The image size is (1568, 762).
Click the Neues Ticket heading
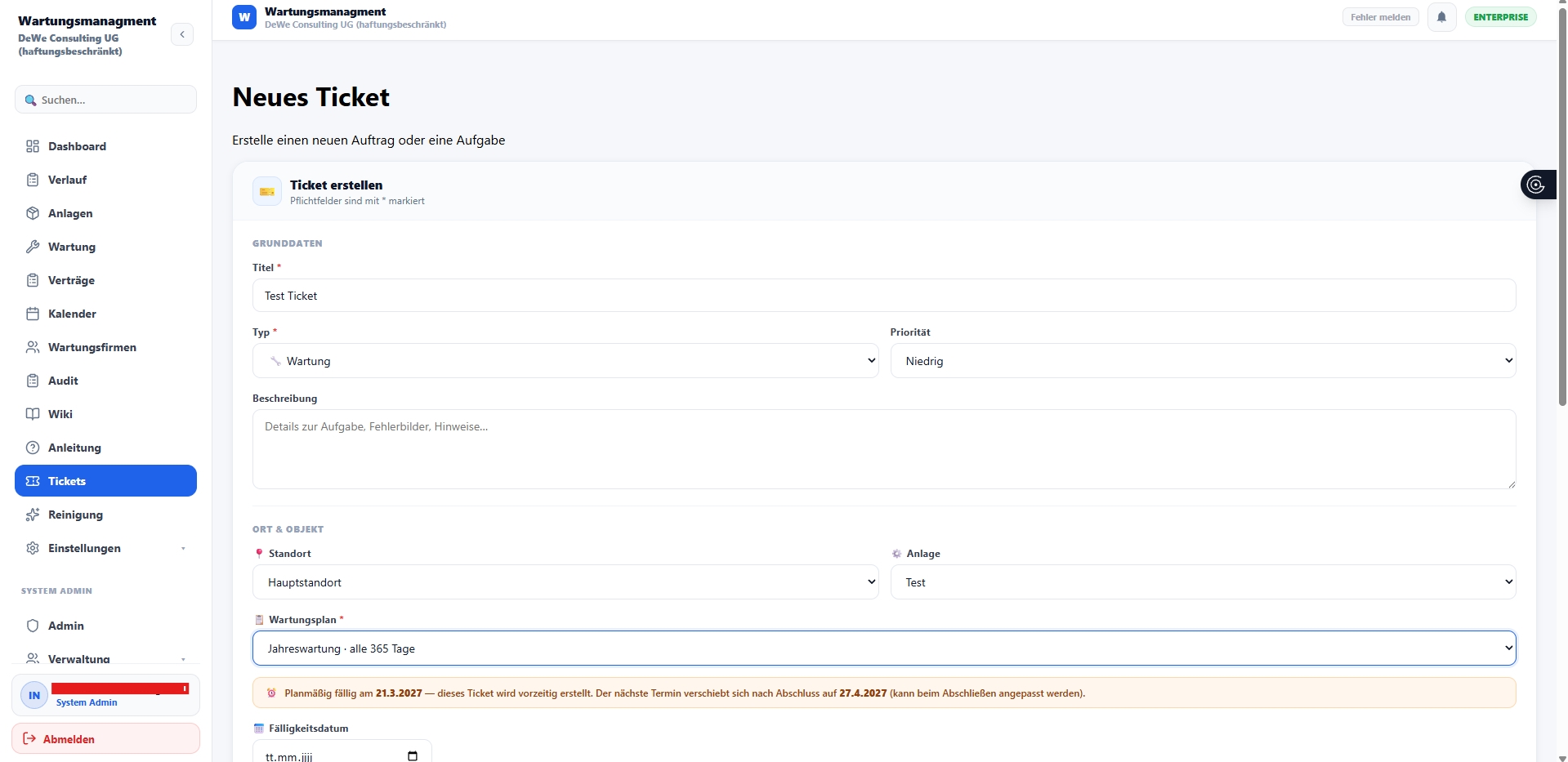pos(311,97)
